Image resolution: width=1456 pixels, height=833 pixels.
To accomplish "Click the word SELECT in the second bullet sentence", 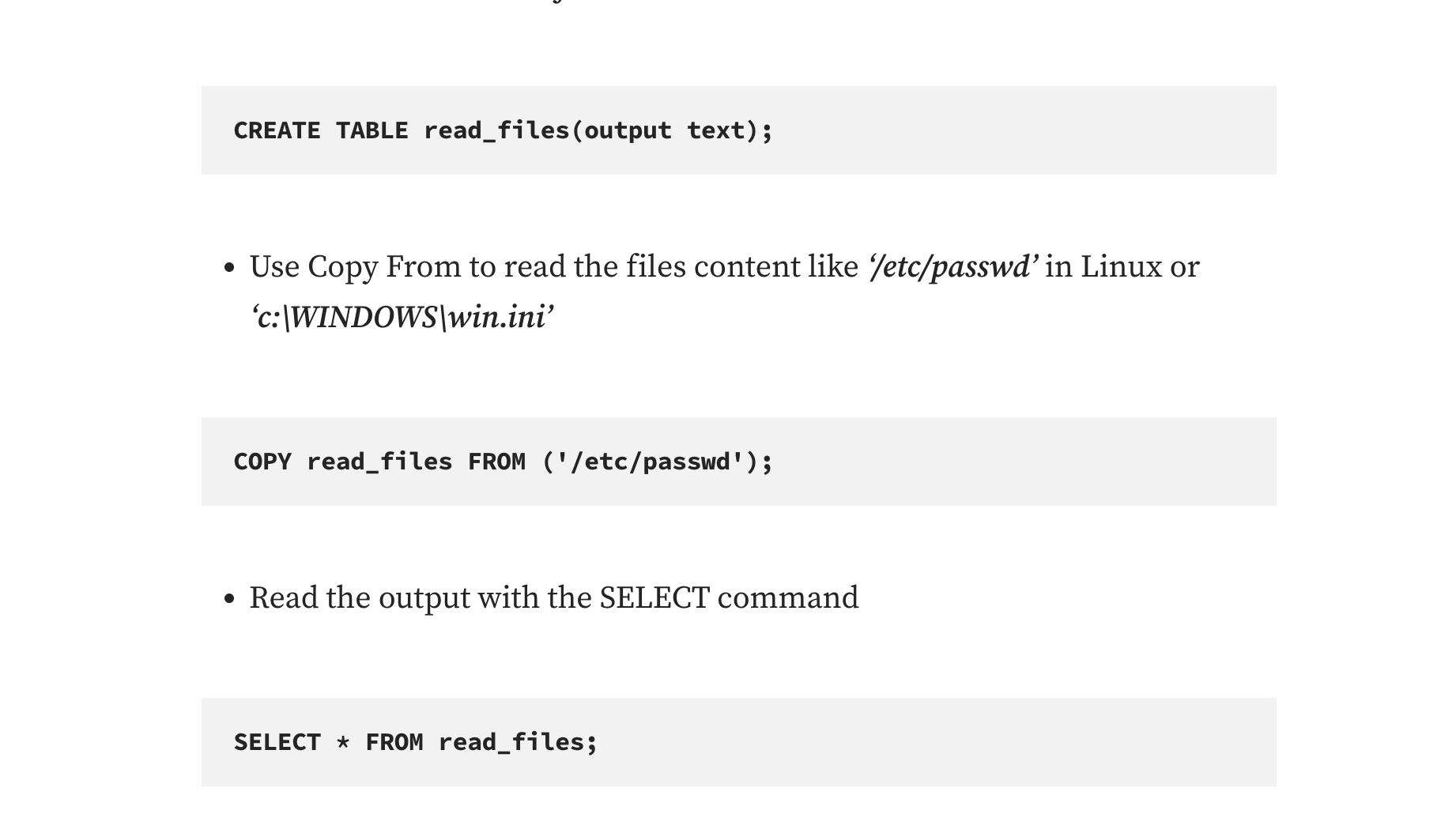I will point(654,598).
